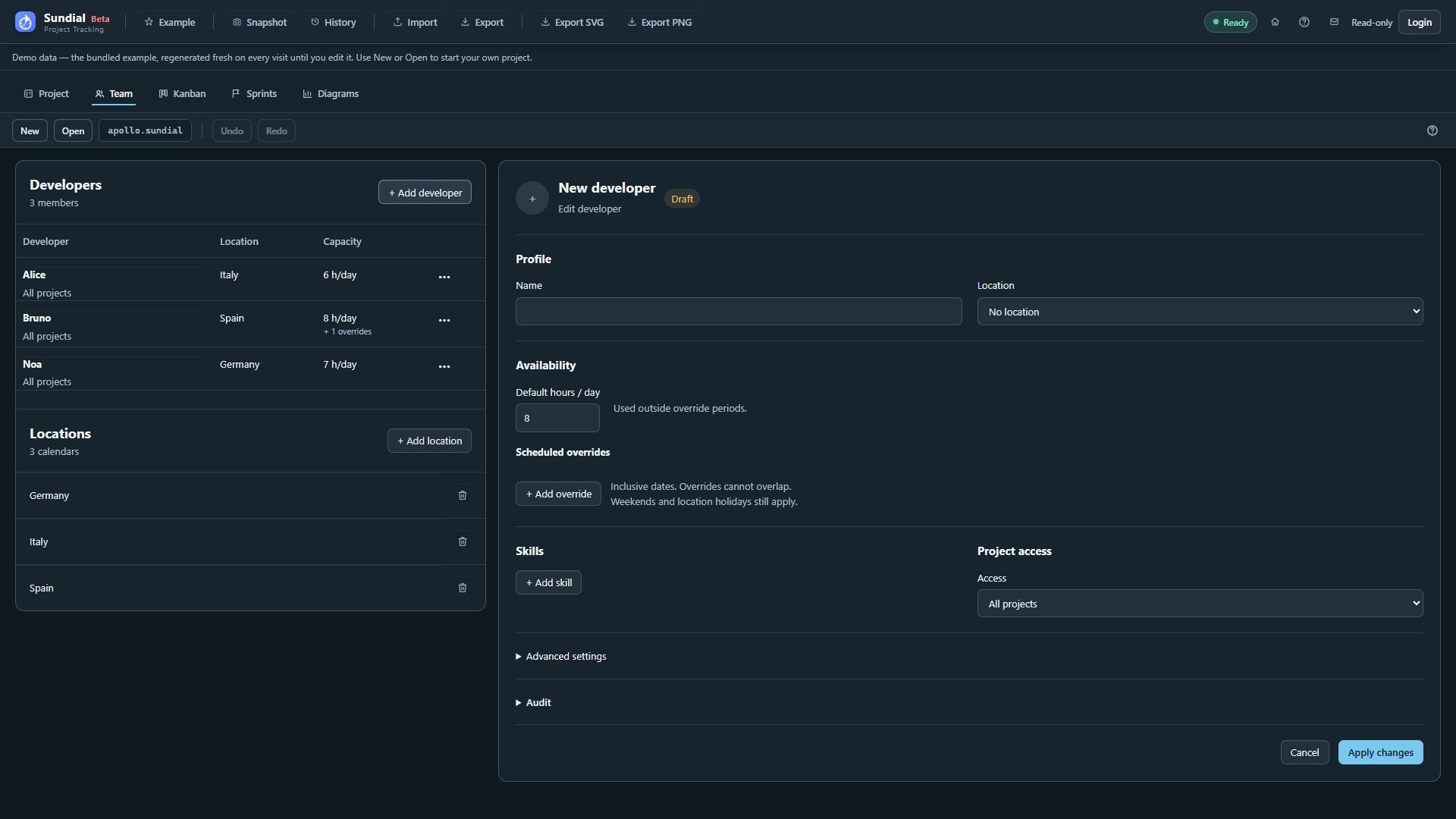
Task: Click the apollo.sundial filename button
Action: (145, 130)
